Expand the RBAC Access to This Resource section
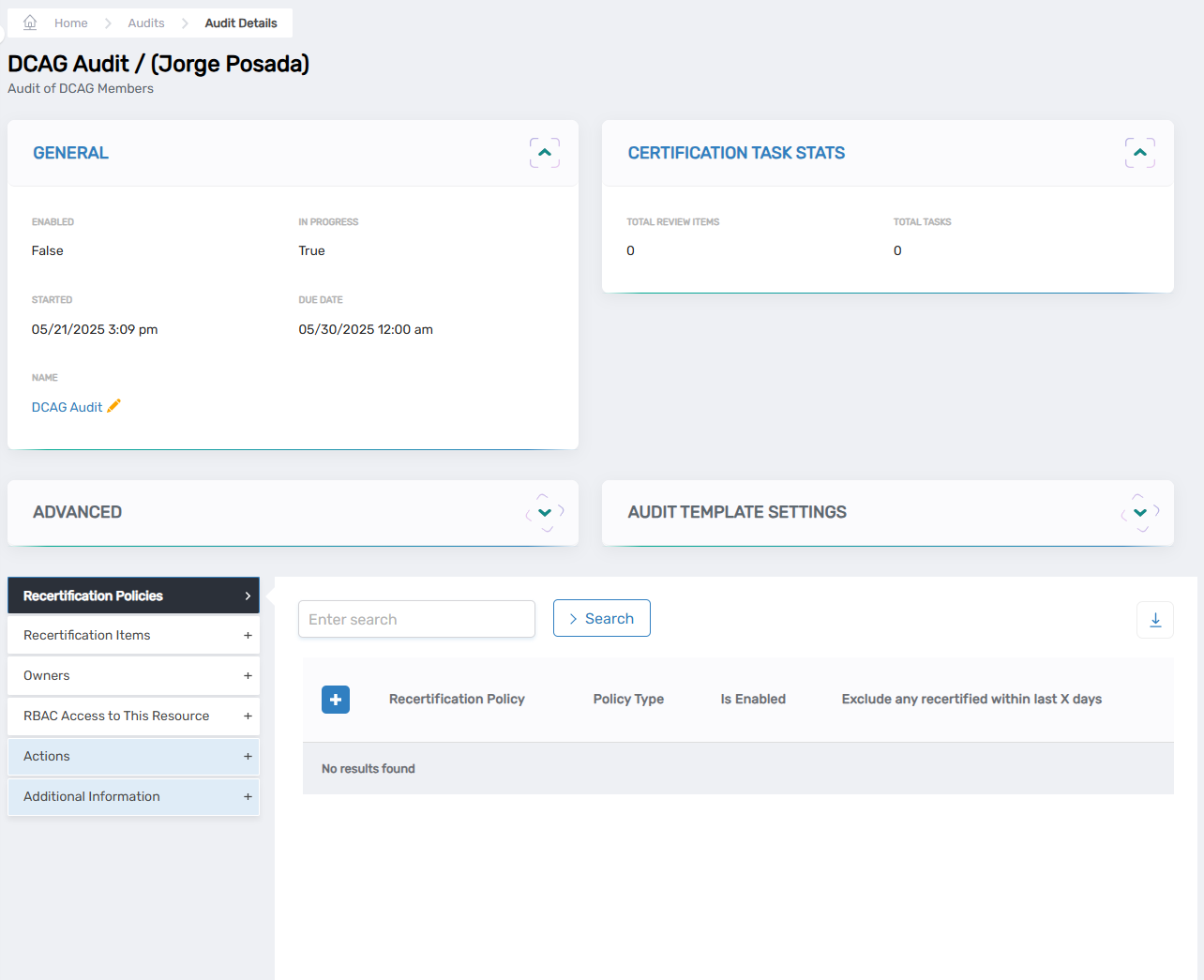This screenshot has width=1204, height=980. click(x=248, y=716)
